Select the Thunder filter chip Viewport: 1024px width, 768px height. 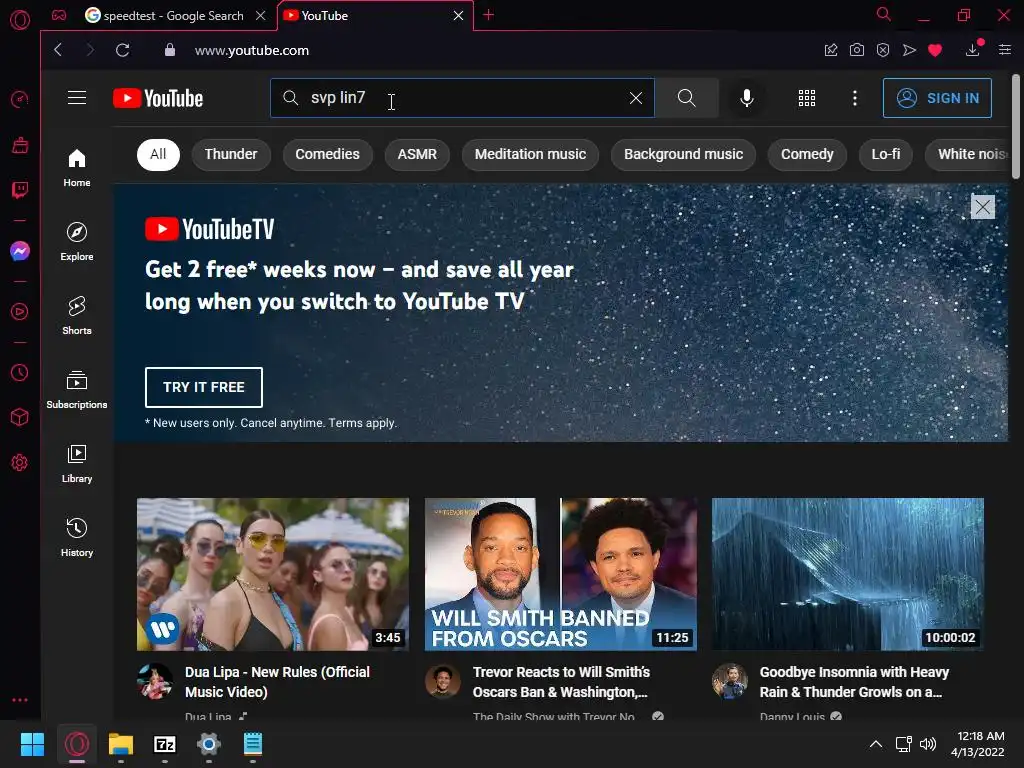pyautogui.click(x=231, y=154)
